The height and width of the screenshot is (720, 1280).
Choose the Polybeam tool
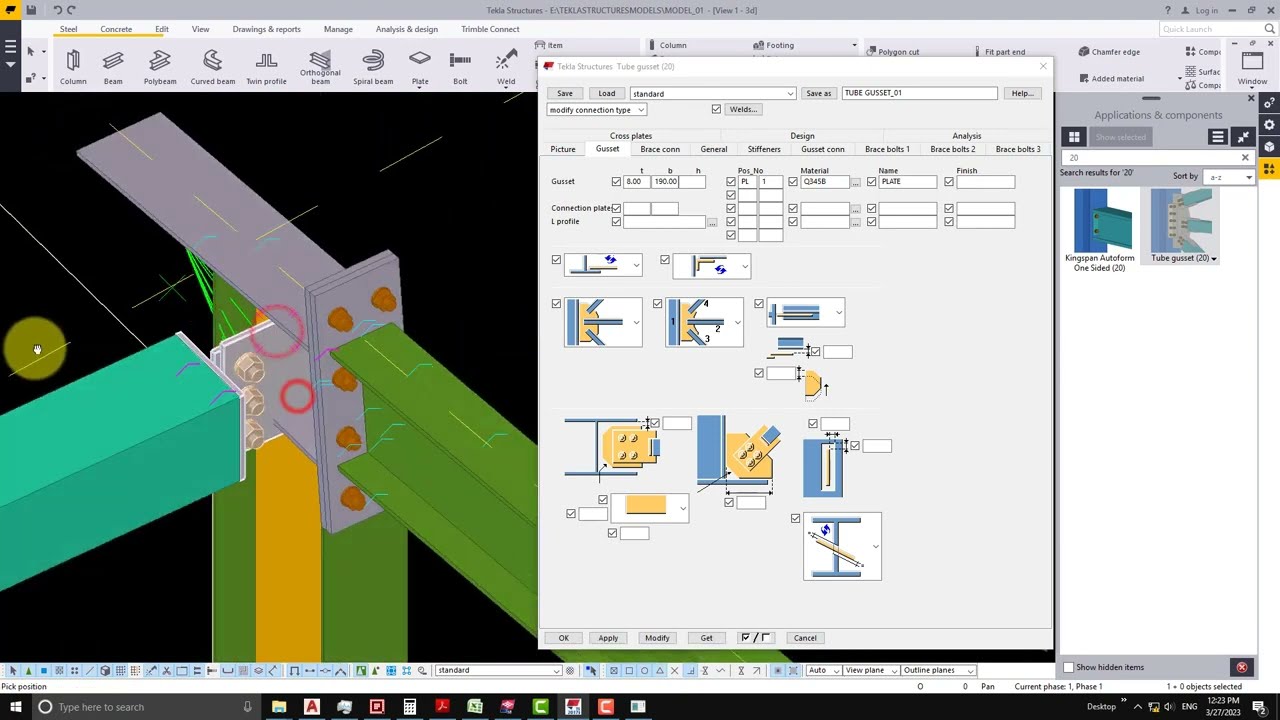click(160, 67)
